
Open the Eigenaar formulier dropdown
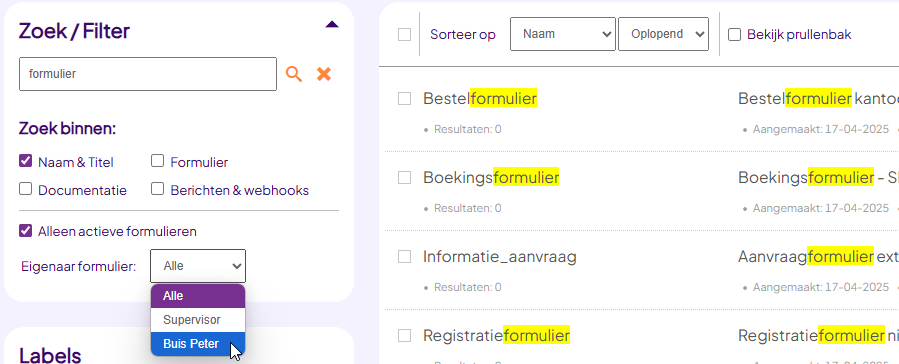click(x=198, y=266)
